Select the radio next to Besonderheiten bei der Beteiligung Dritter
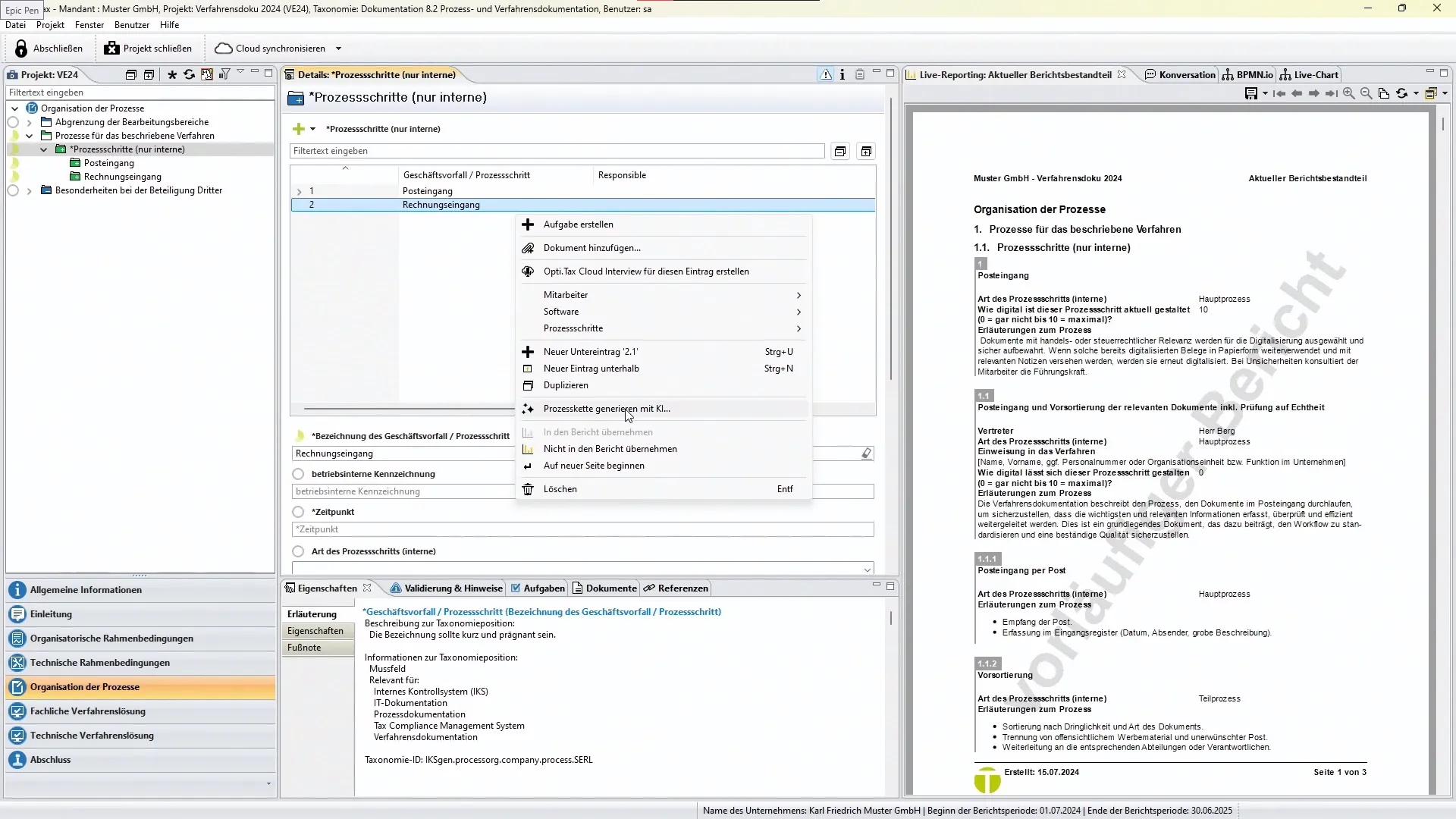 point(13,190)
